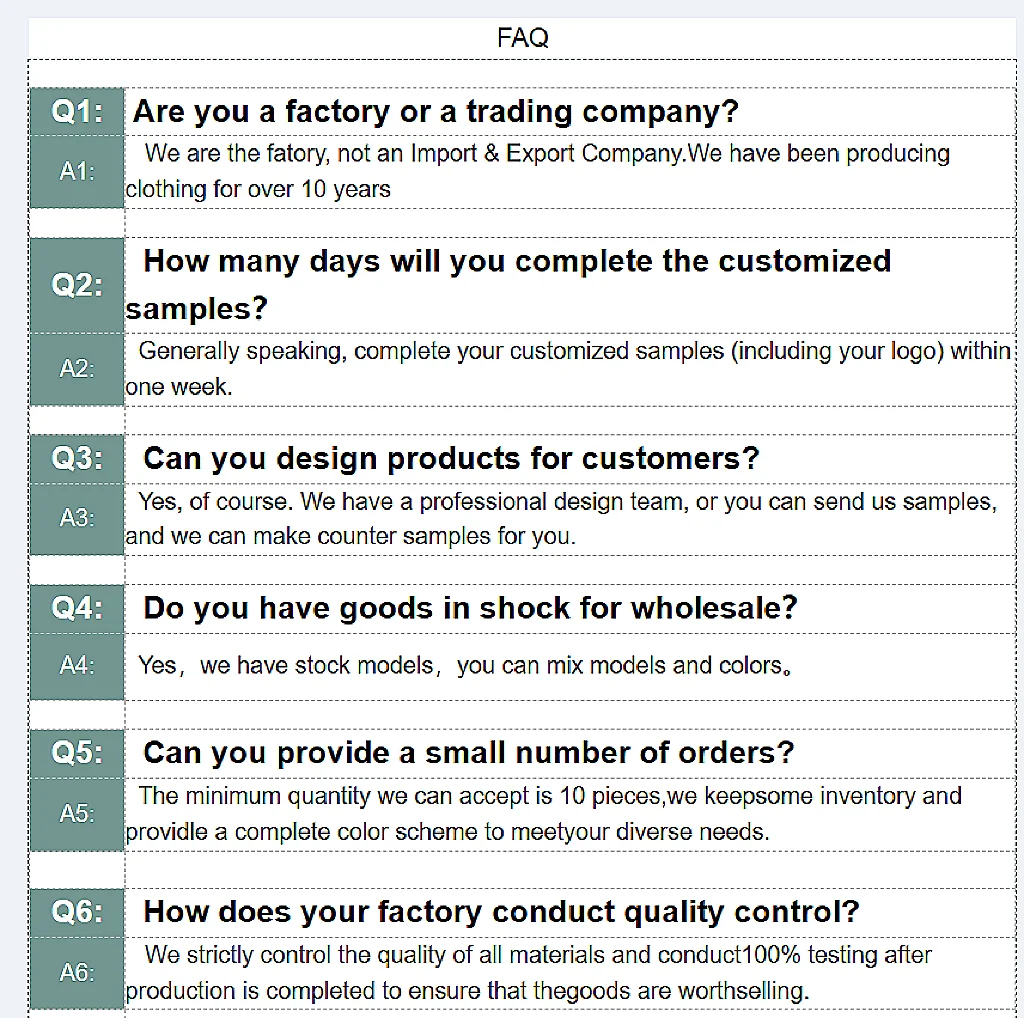
Task: Click the A2 label cell
Action: click(77, 369)
